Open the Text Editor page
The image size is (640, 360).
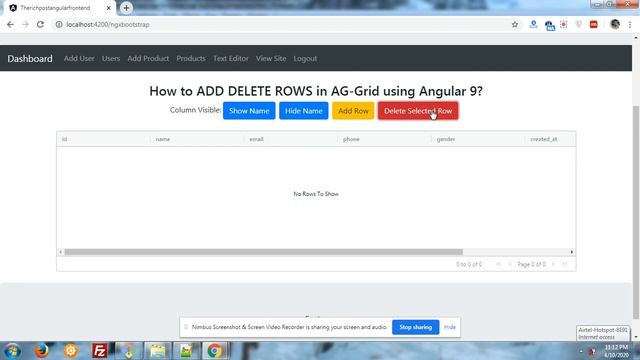pos(231,58)
